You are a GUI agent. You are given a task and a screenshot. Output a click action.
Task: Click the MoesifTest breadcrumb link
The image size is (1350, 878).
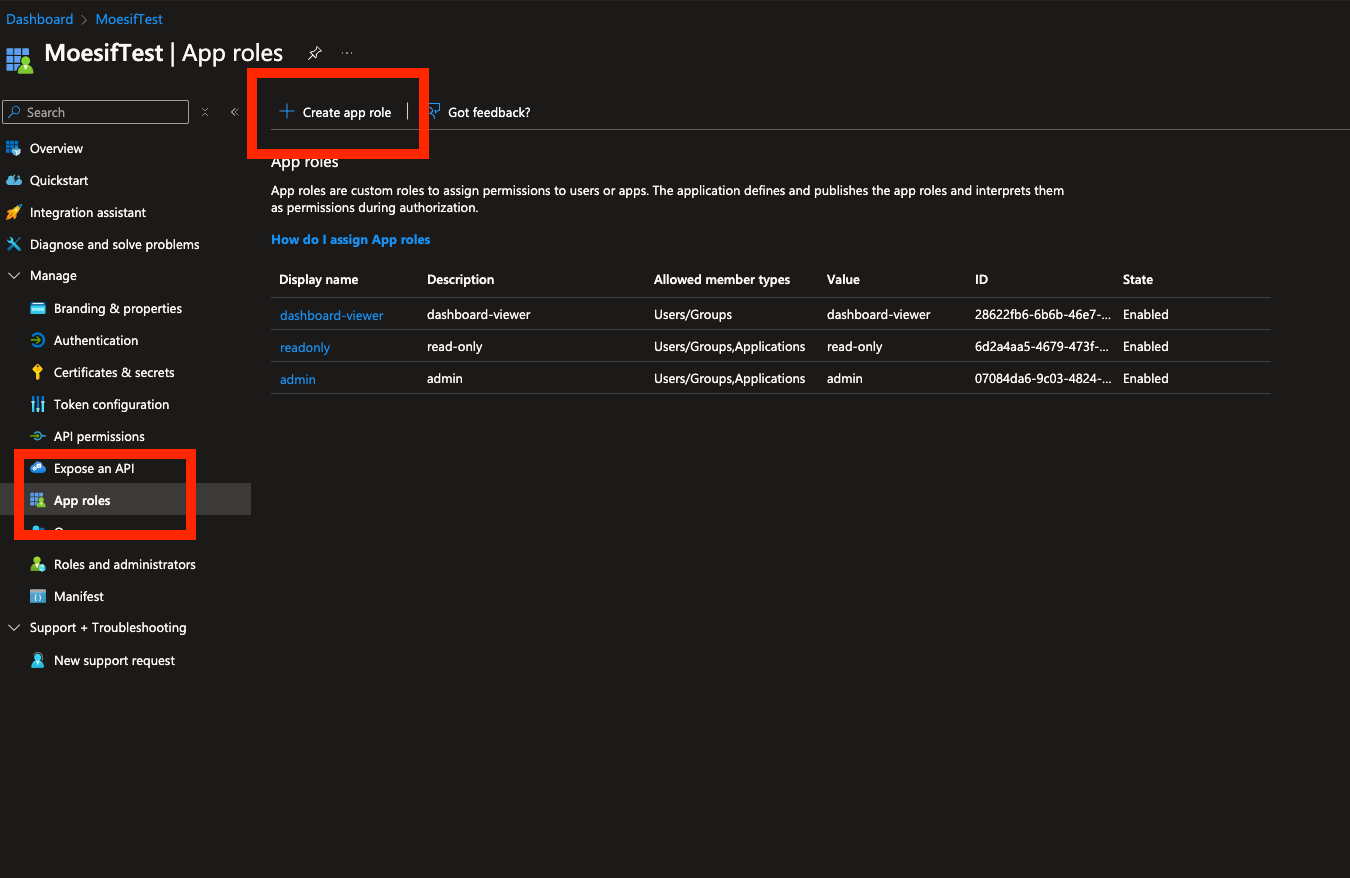(129, 19)
